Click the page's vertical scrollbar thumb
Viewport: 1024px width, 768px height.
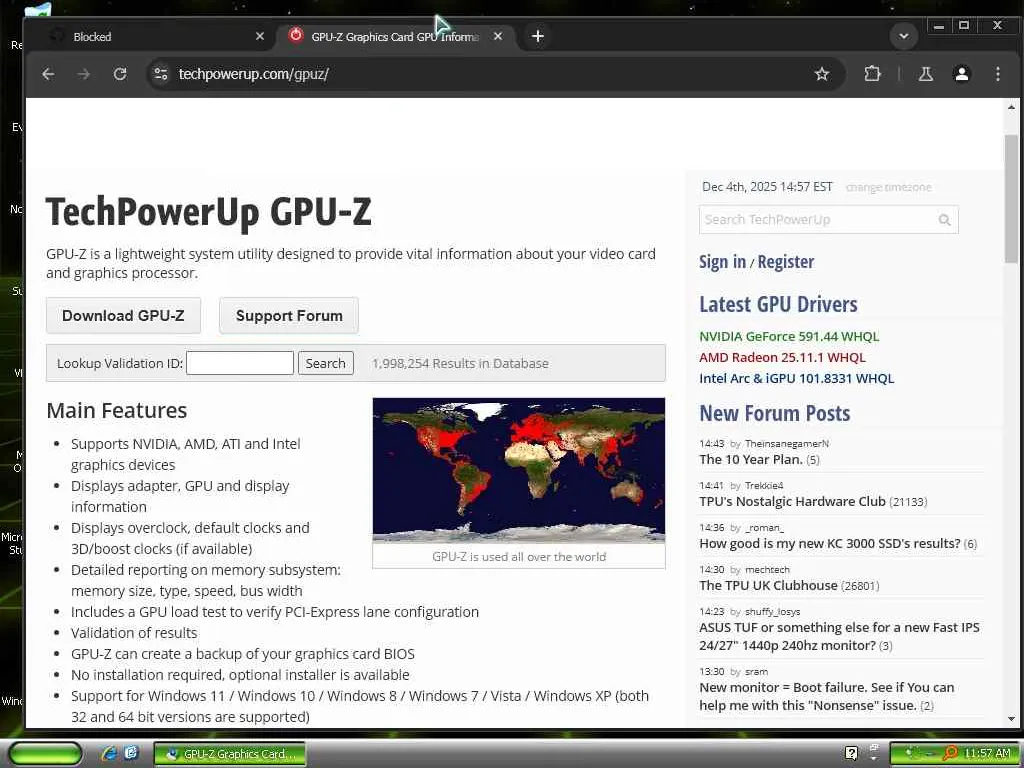(x=1011, y=199)
